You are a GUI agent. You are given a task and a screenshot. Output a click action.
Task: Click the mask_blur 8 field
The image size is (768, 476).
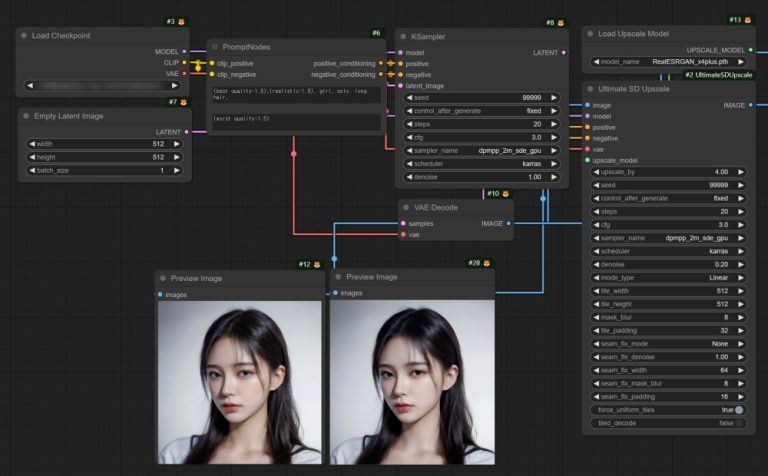click(x=669, y=317)
